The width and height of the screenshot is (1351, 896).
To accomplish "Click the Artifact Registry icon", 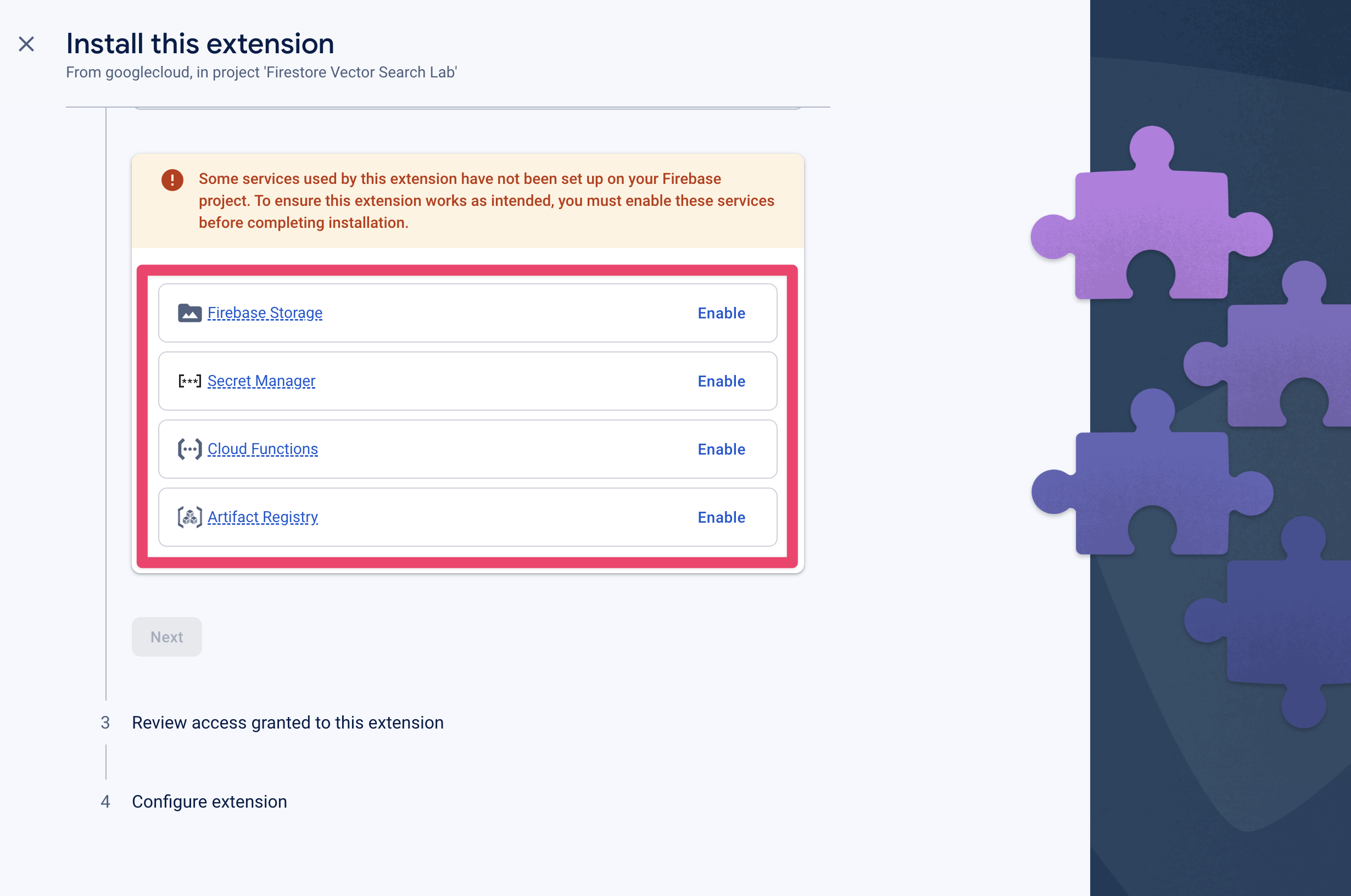I will tap(189, 517).
